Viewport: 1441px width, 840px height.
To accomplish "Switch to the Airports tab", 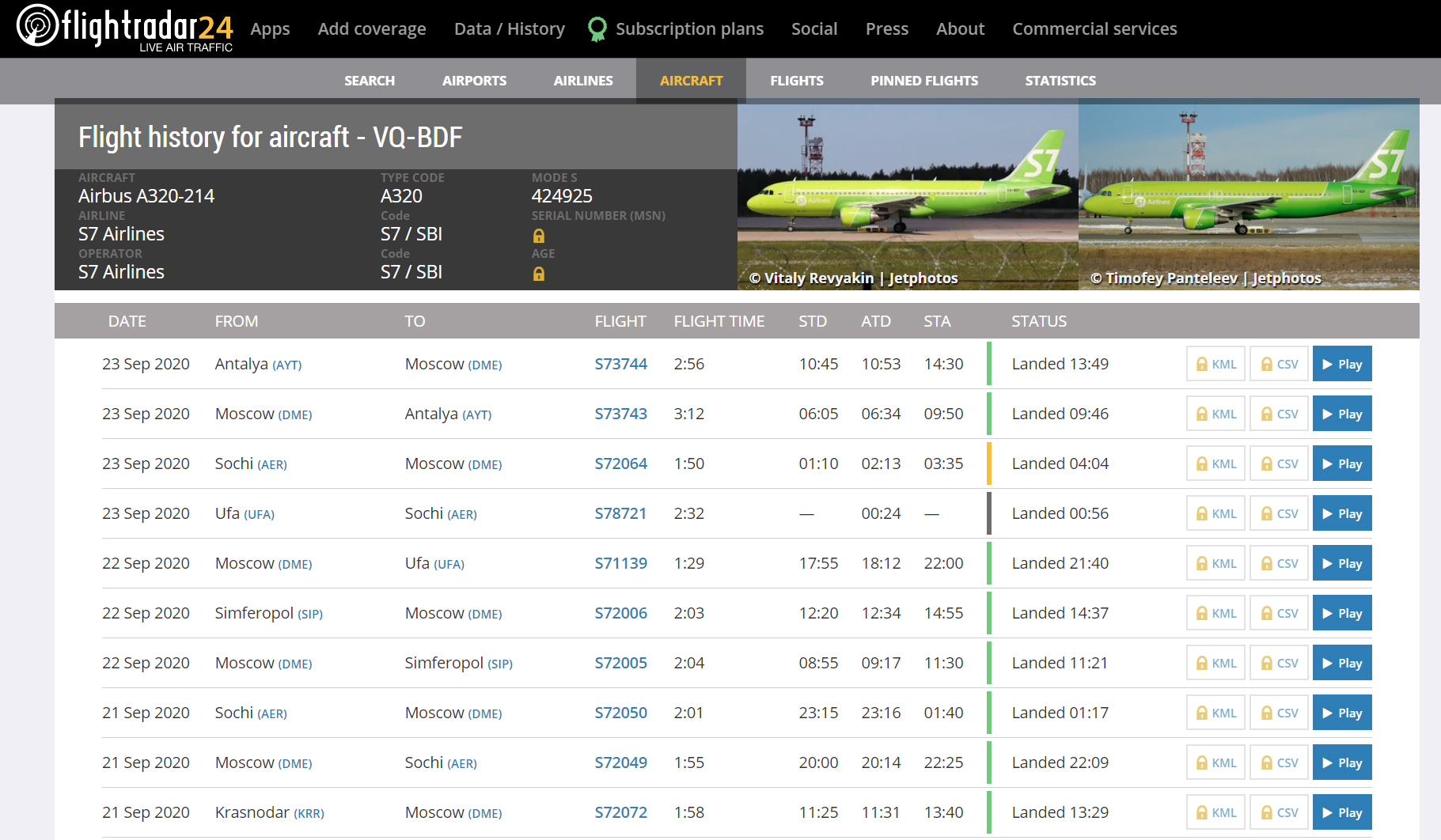I will (474, 81).
